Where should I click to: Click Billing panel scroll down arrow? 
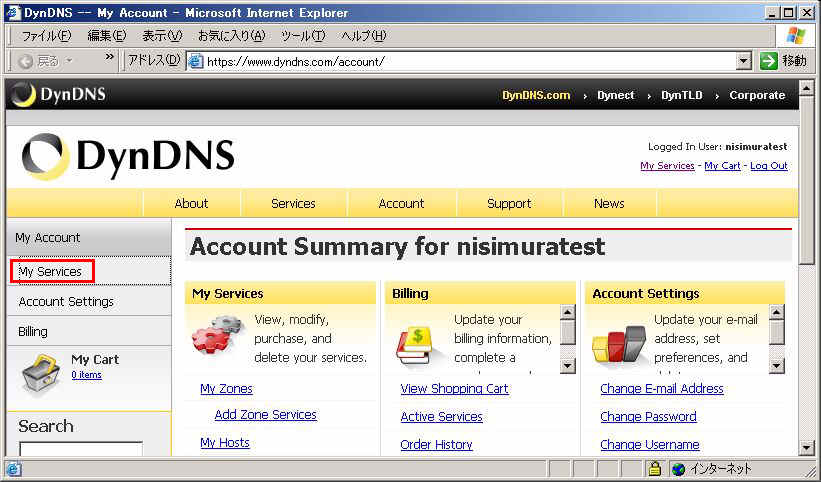point(568,365)
